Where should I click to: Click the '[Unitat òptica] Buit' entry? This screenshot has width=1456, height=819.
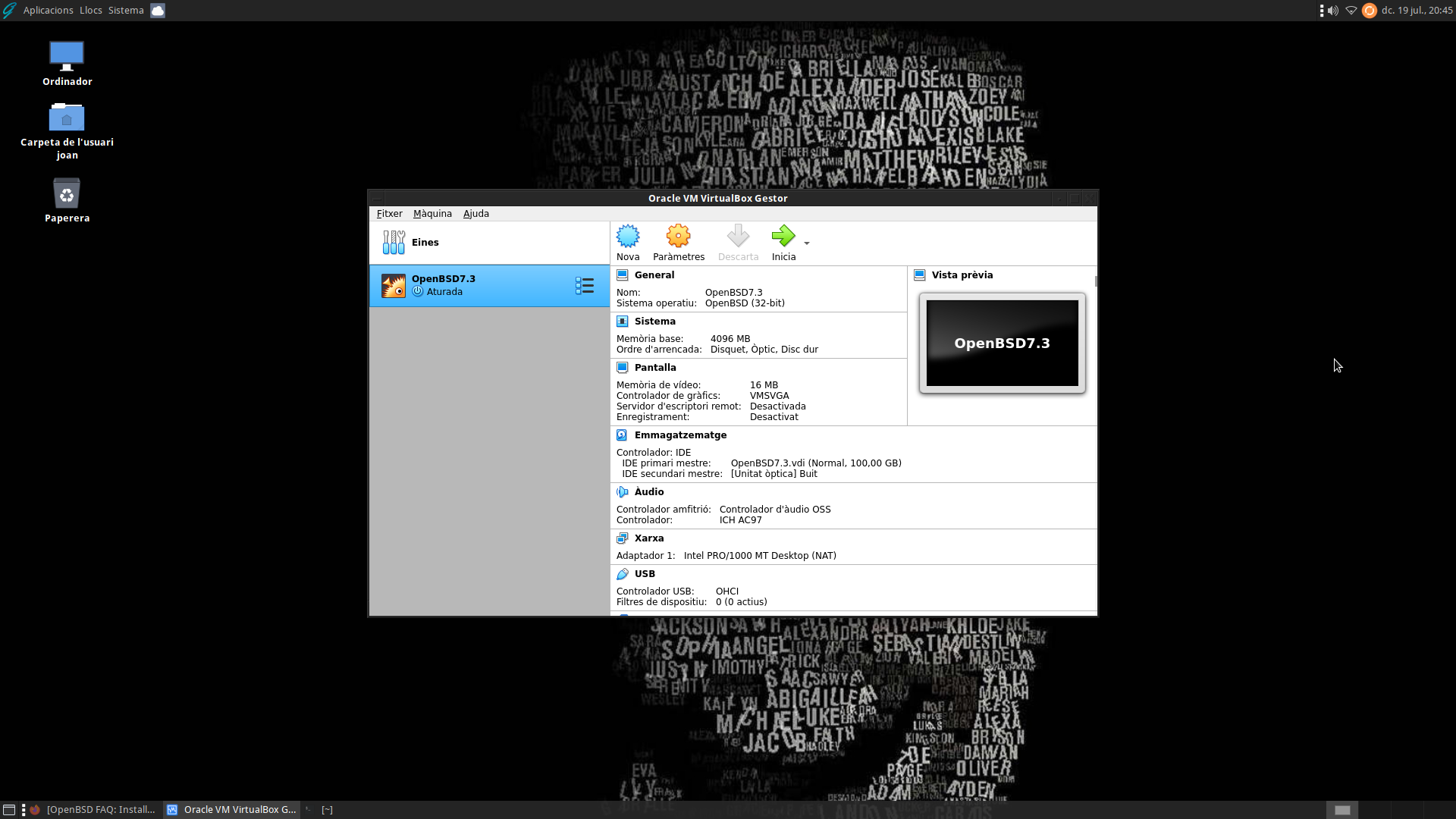[774, 474]
